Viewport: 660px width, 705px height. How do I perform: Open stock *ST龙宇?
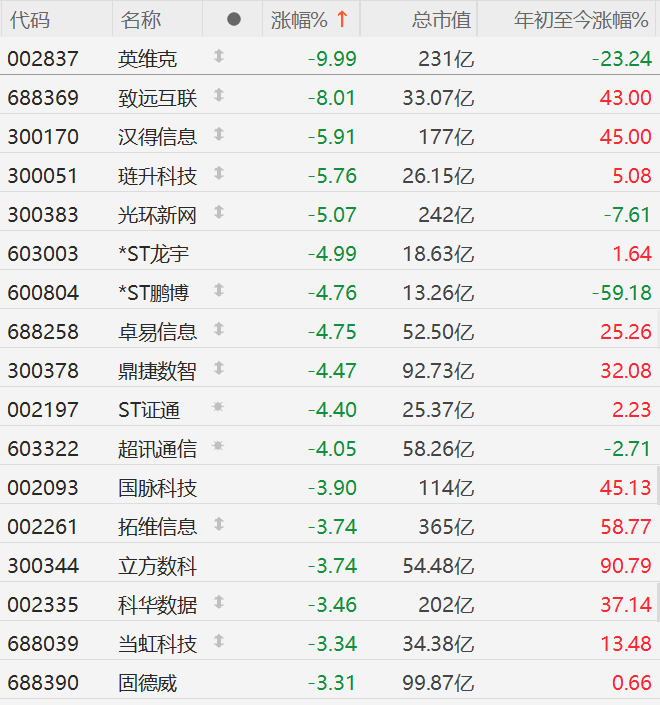tap(154, 254)
